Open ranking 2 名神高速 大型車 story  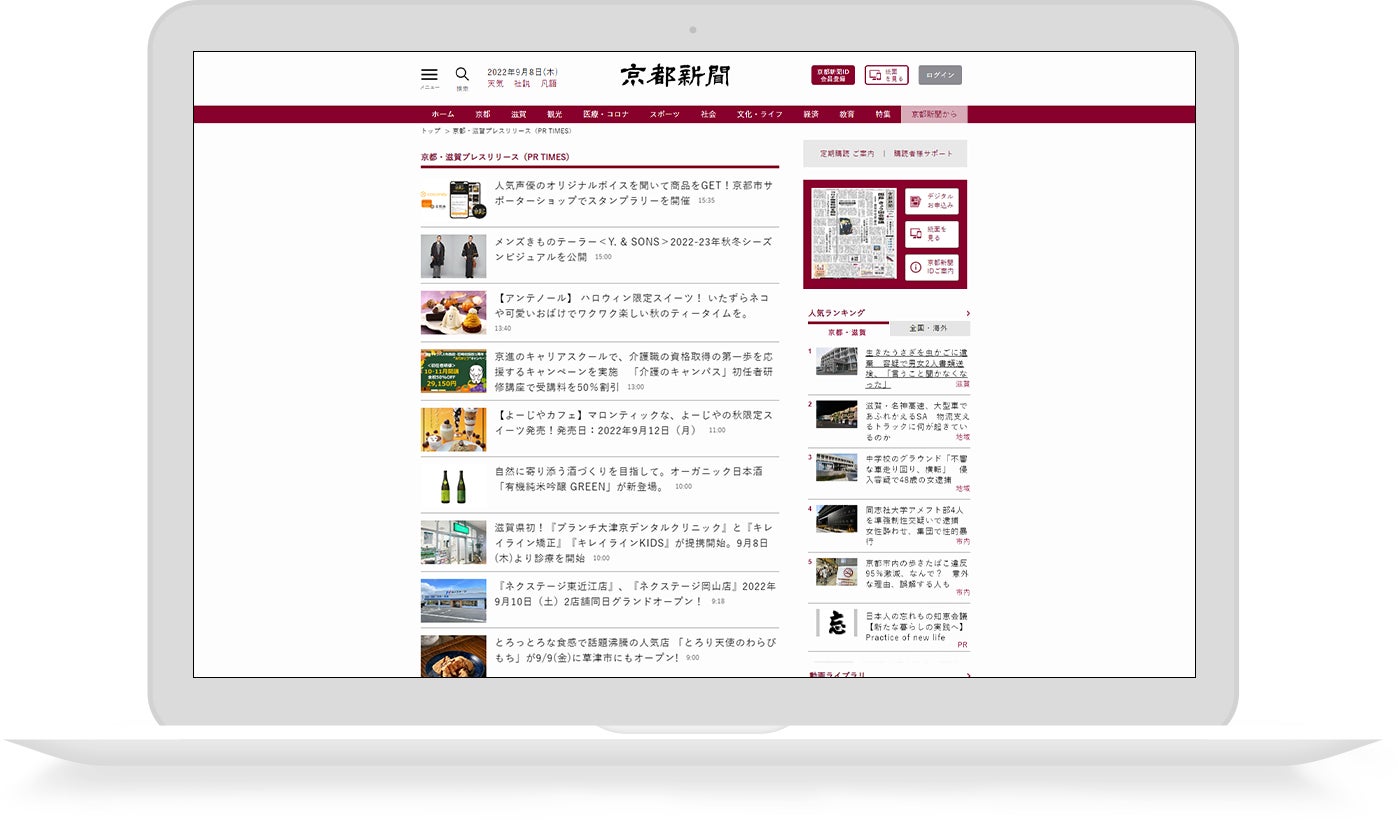[917, 420]
